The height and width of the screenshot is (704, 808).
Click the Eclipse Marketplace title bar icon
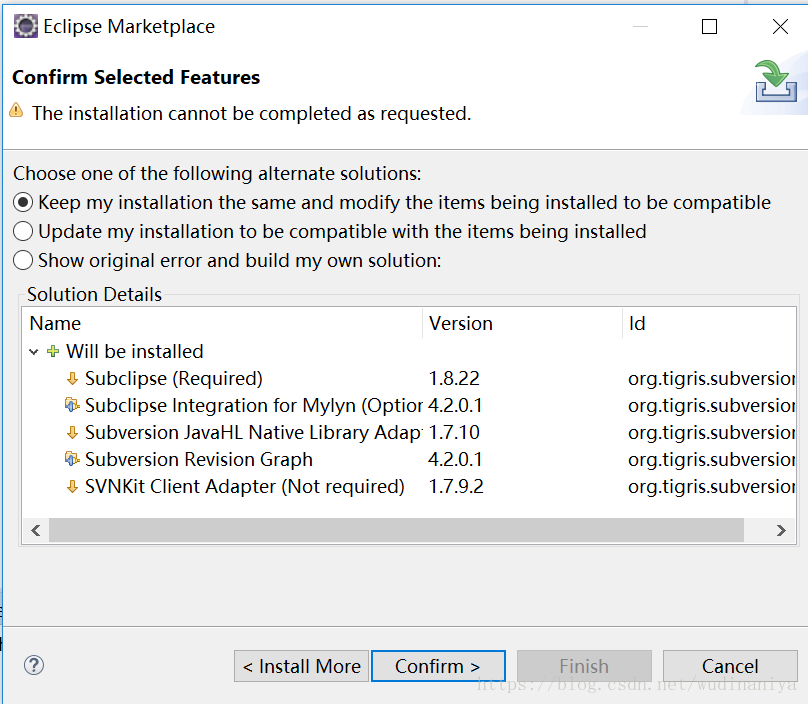tap(25, 26)
